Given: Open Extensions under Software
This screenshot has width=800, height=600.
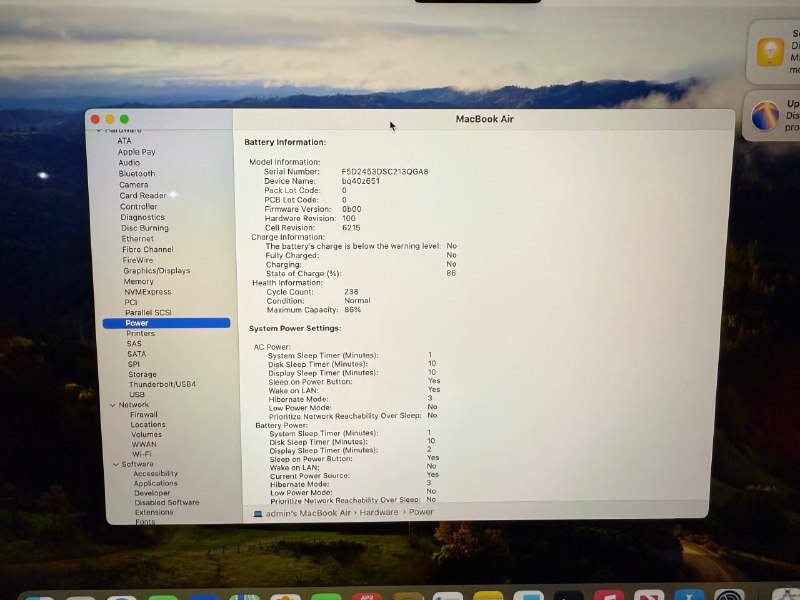Looking at the screenshot, I should pos(154,512).
